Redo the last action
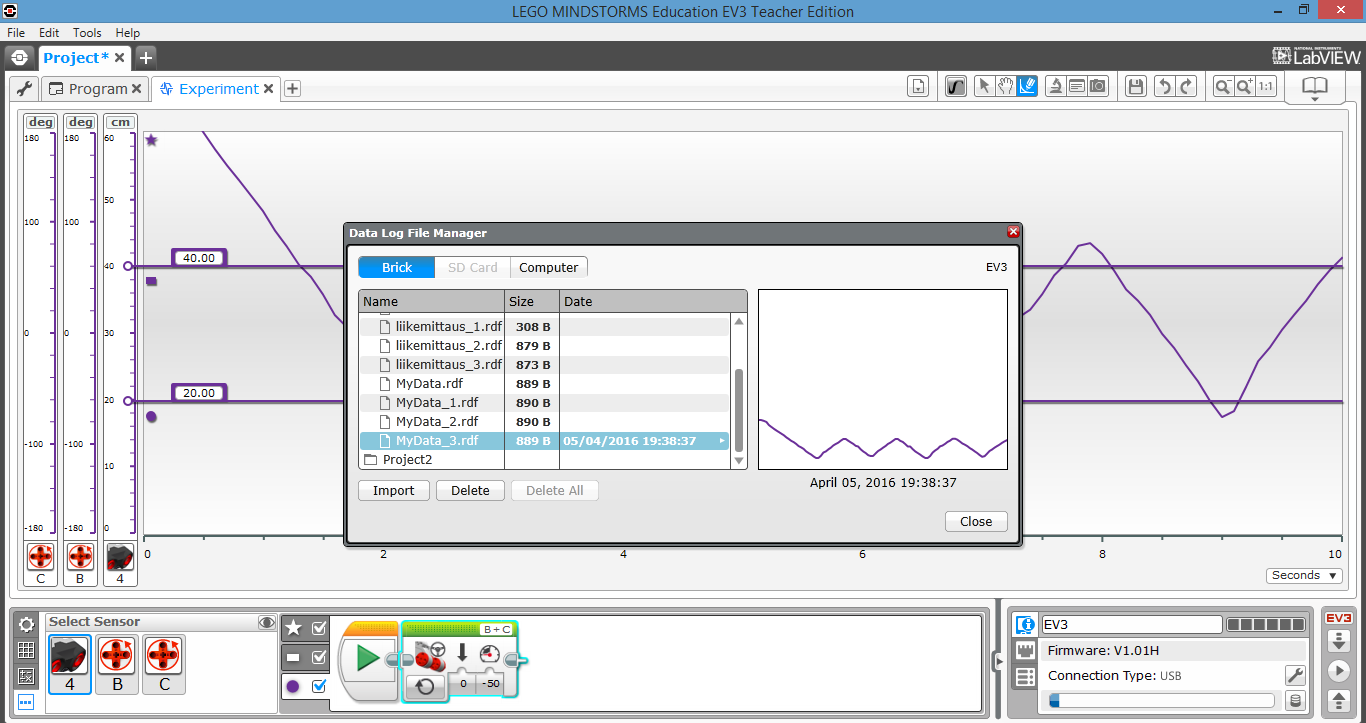The image size is (1366, 723). tap(1186, 87)
